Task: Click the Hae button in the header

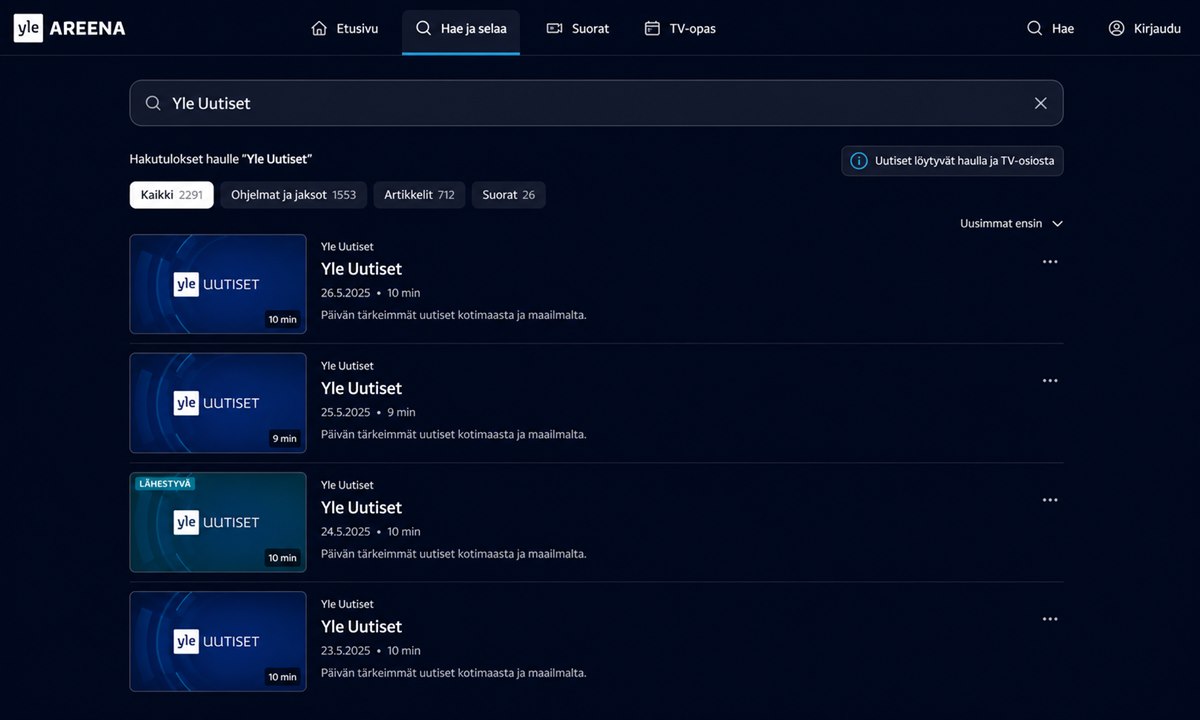Action: tap(1051, 28)
